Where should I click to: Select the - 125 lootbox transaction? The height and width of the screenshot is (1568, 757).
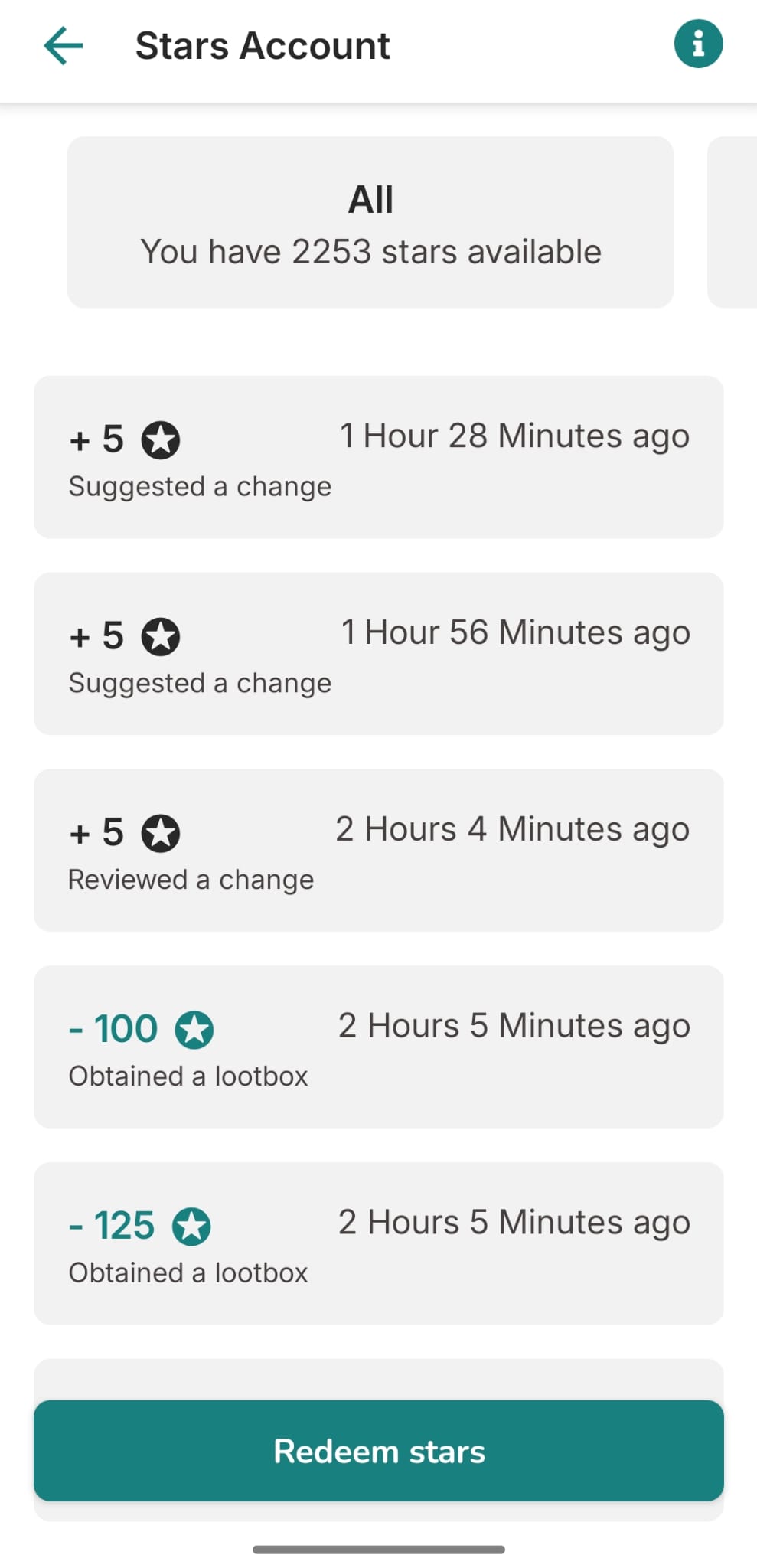click(378, 1244)
